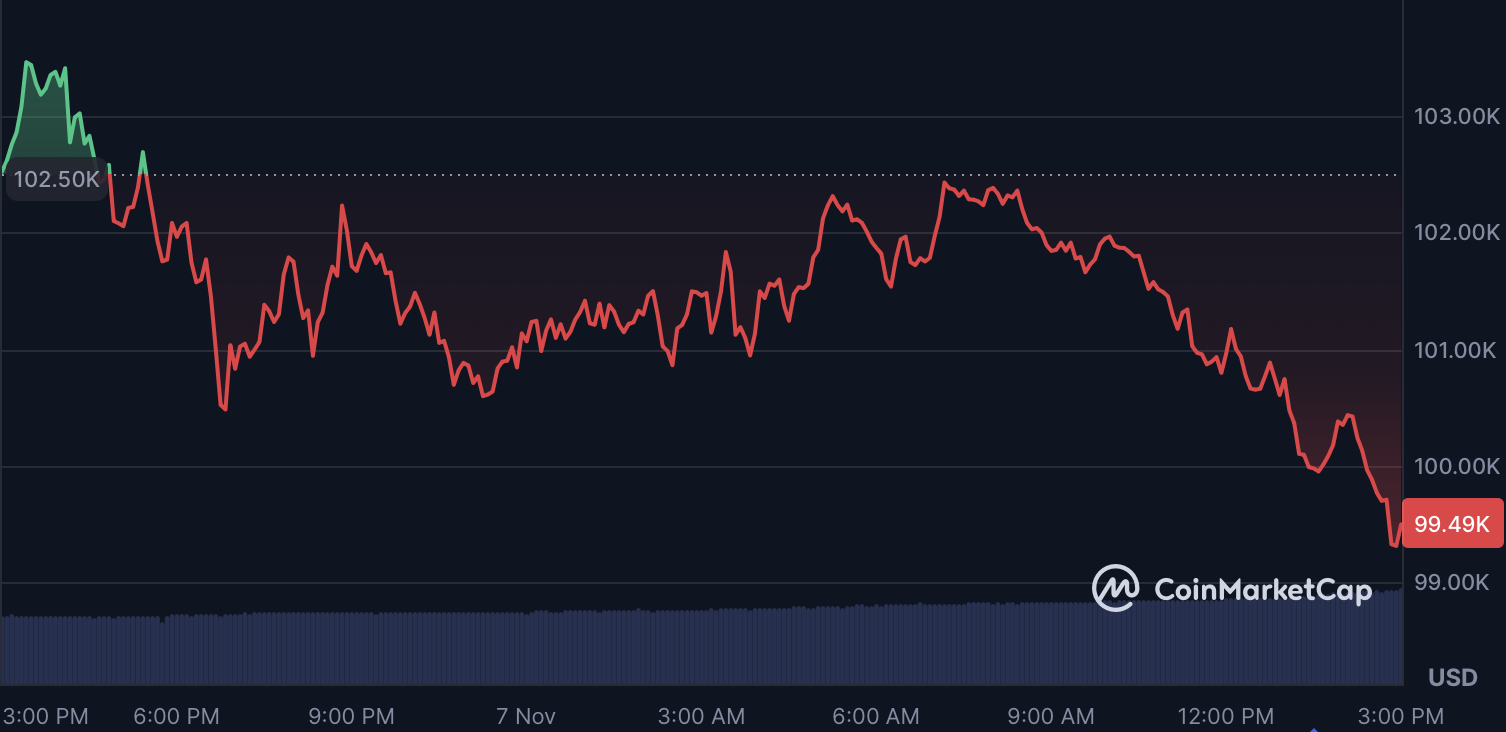This screenshot has height=732, width=1506.
Task: Click the 9:00 AM time marker
Action: pyautogui.click(x=1052, y=716)
